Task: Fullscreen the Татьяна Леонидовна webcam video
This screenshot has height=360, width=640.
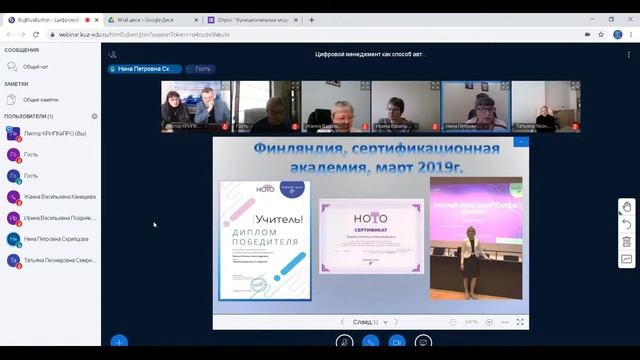Action: pyautogui.click(x=576, y=85)
